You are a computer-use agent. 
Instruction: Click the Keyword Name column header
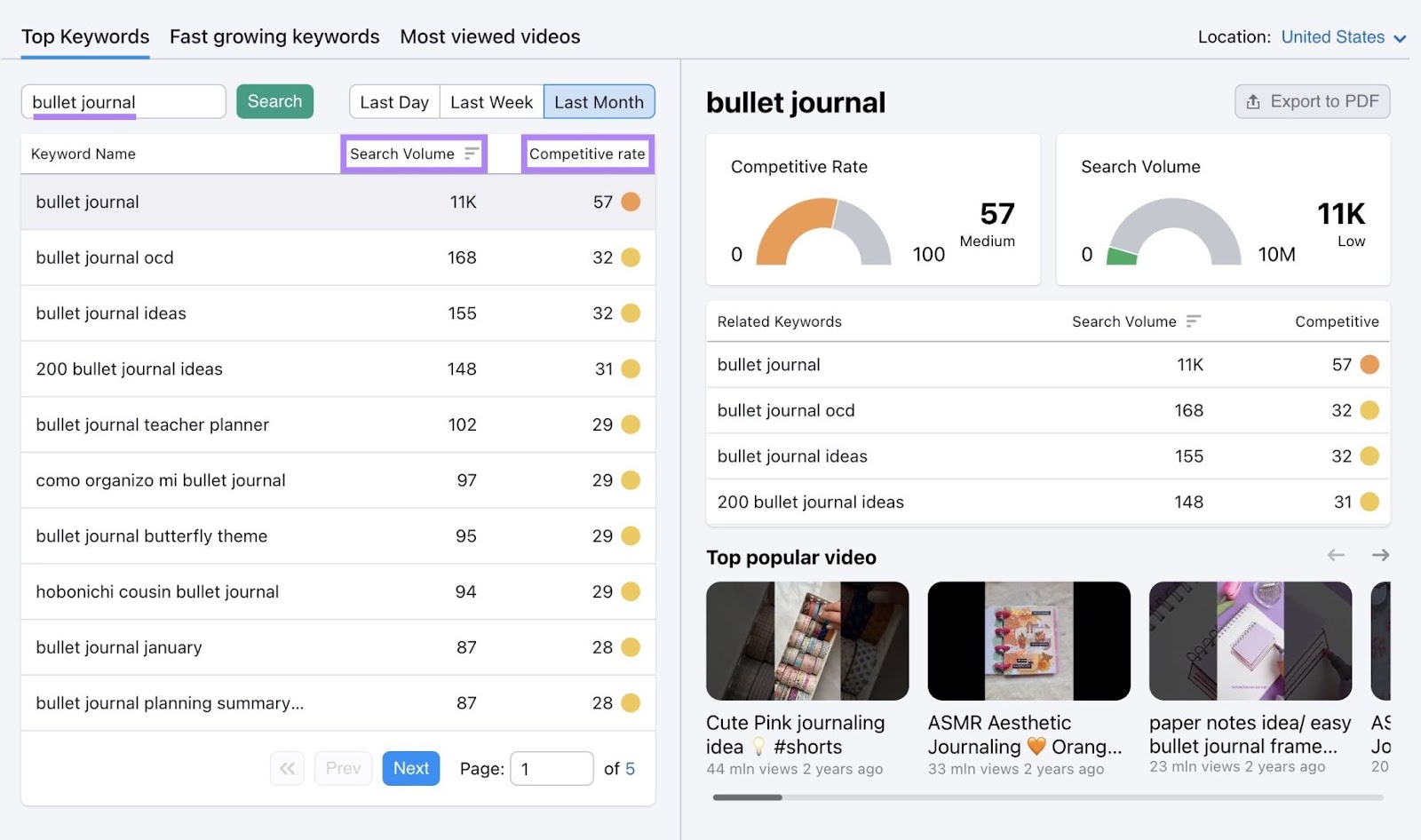[x=83, y=154]
